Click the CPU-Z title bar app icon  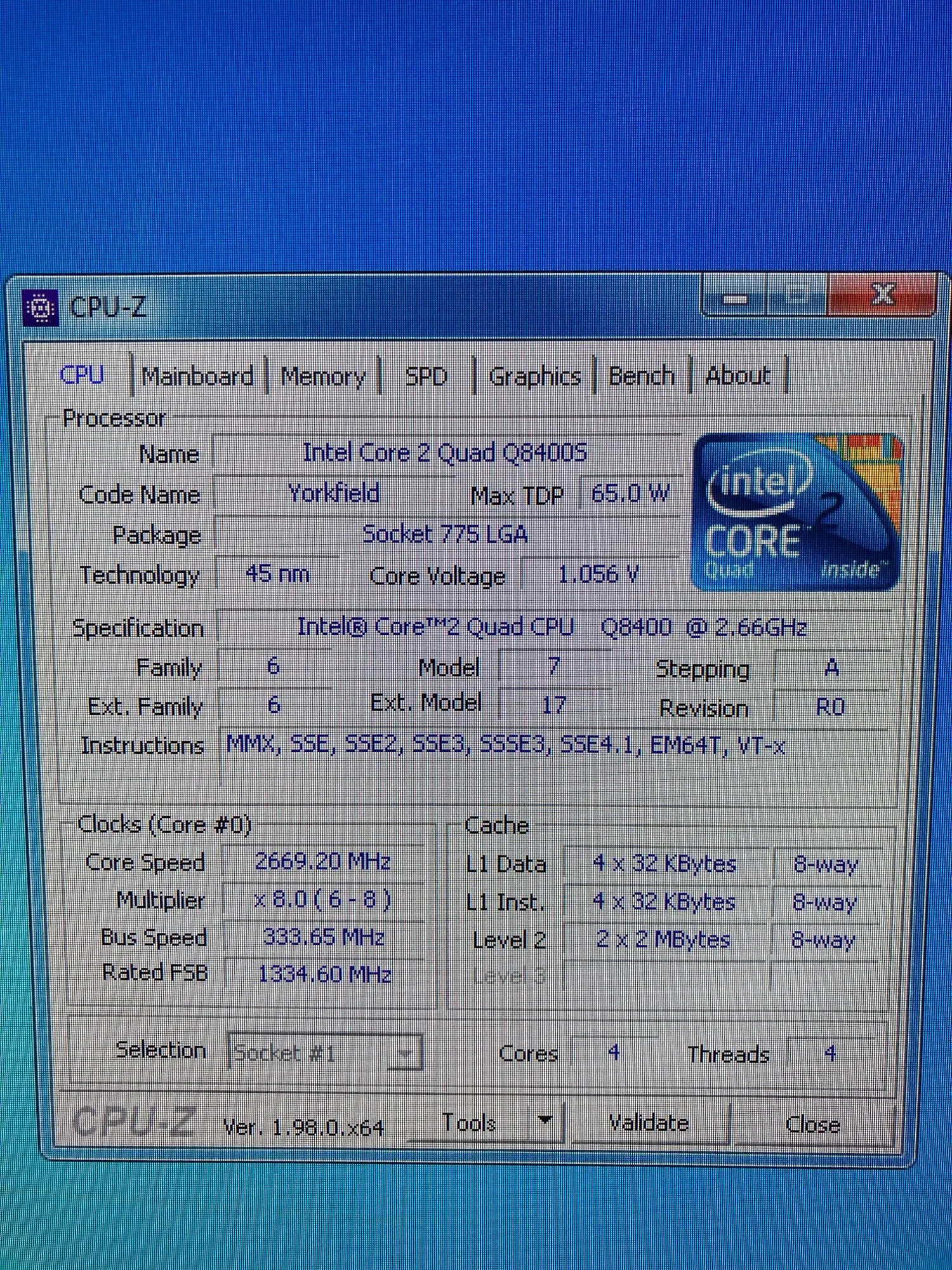[x=41, y=308]
